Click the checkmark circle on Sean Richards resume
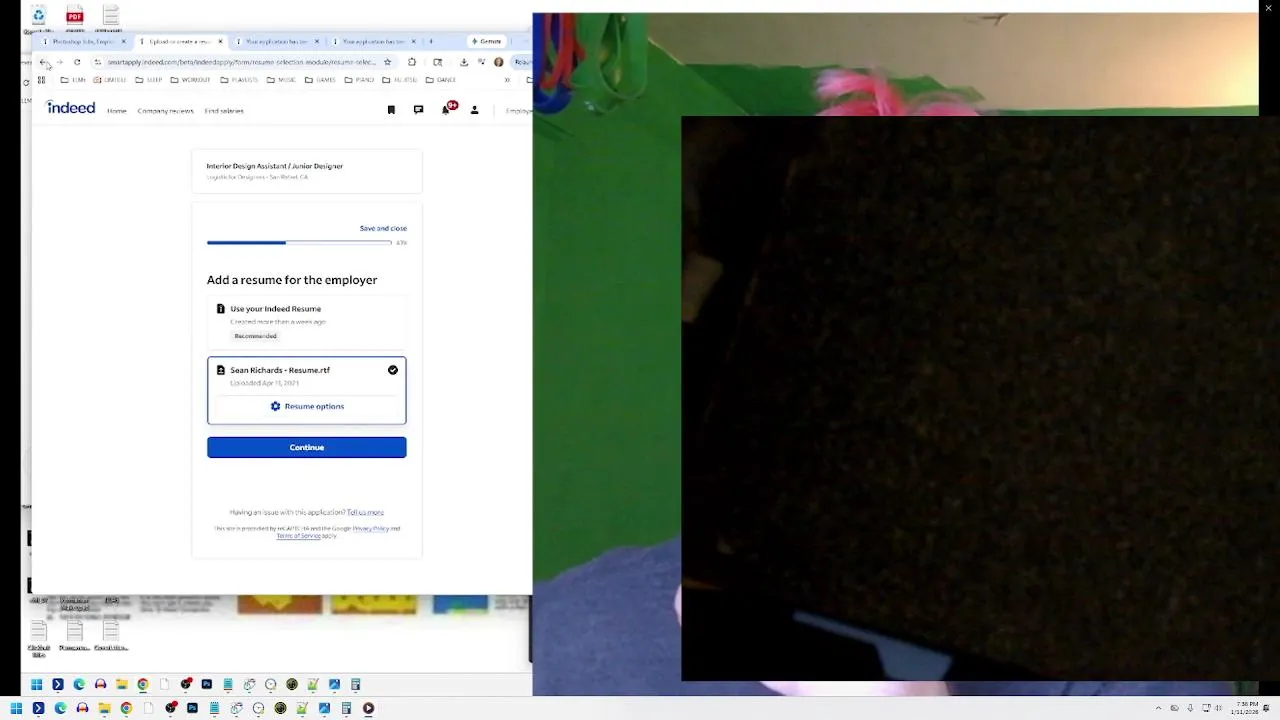The width and height of the screenshot is (1280, 720). tap(393, 370)
